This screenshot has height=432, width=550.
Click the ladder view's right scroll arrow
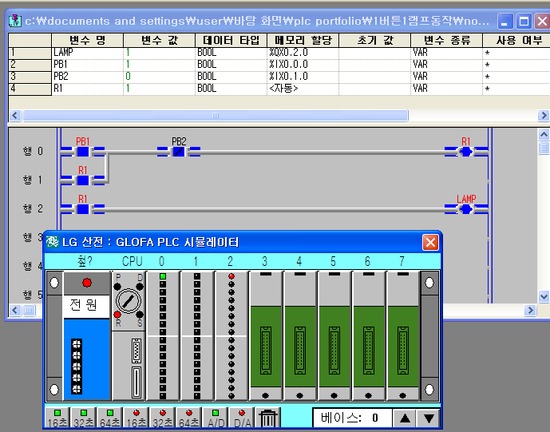(x=530, y=310)
